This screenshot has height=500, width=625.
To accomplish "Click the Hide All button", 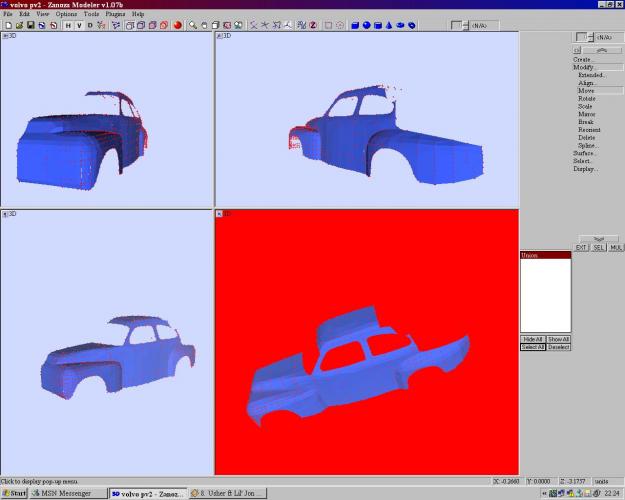I will [532, 339].
